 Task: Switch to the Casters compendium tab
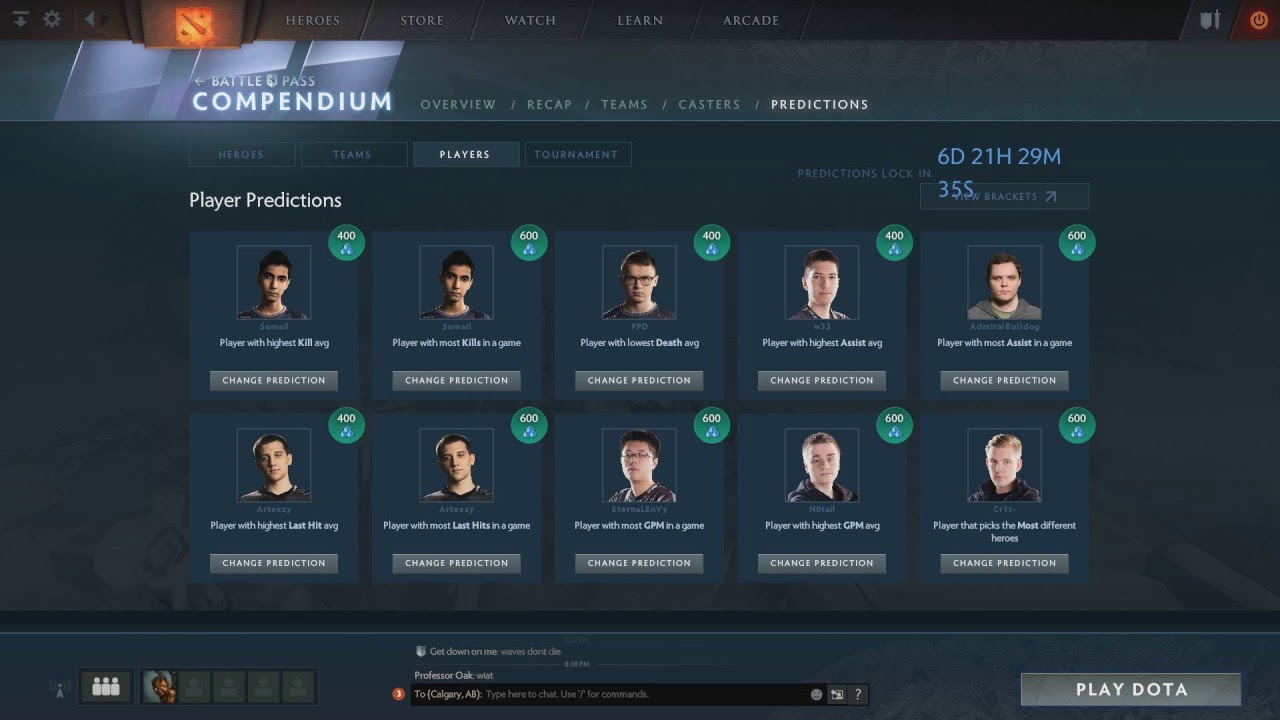click(x=709, y=104)
